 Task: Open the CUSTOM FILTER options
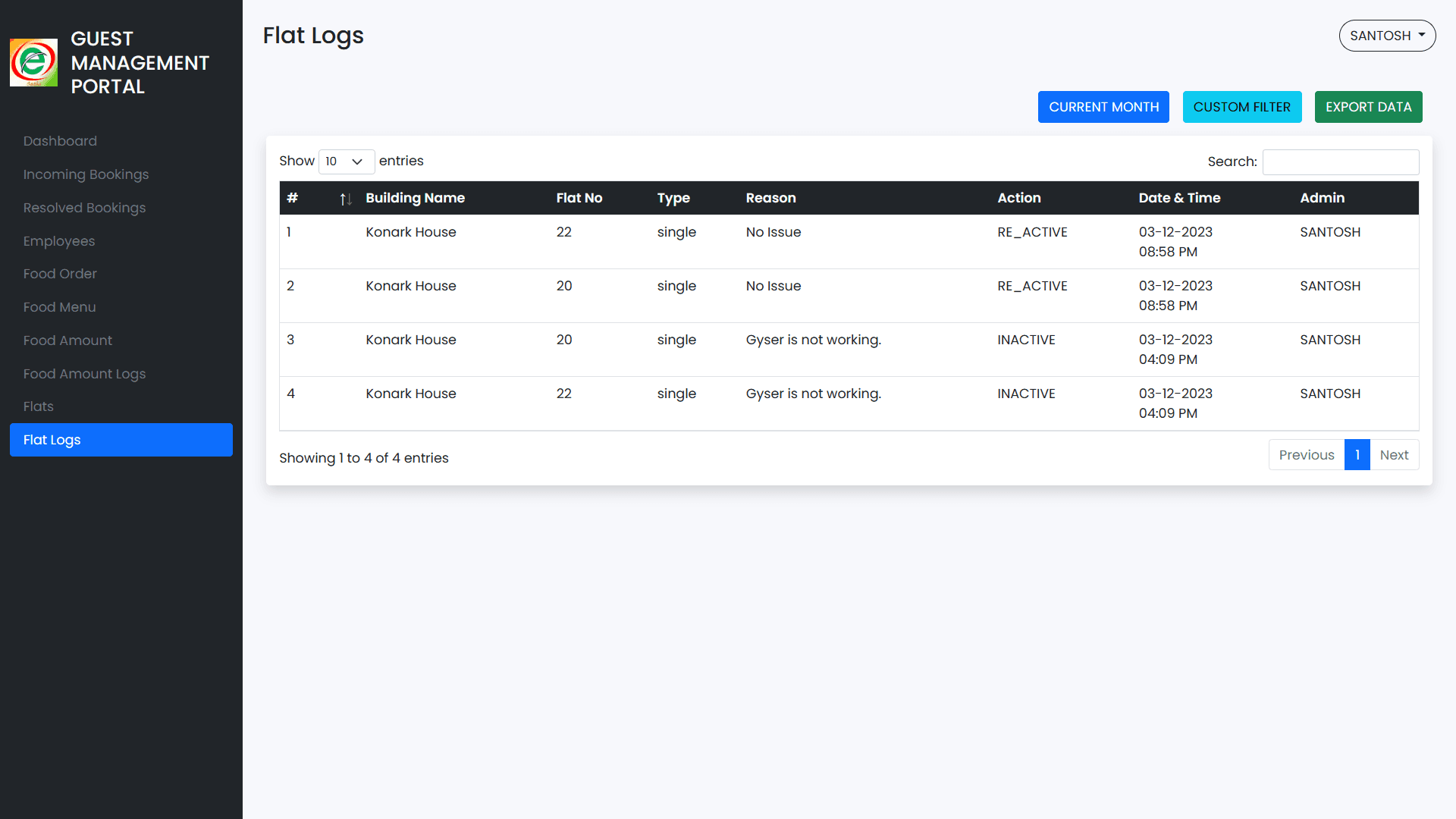(1242, 106)
